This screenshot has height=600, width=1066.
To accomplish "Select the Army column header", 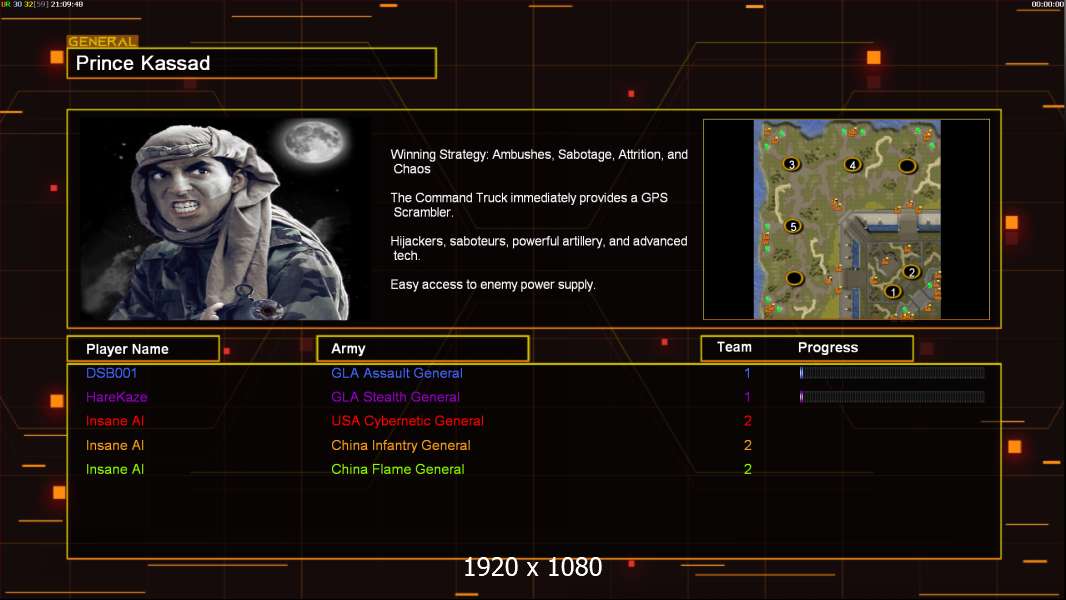I will [x=422, y=349].
